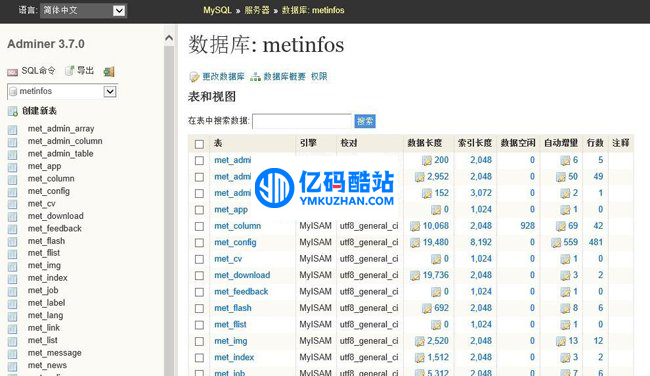Click data icon beside 19,480 in met_config row
This screenshot has width=650, height=376.
(x=415, y=243)
